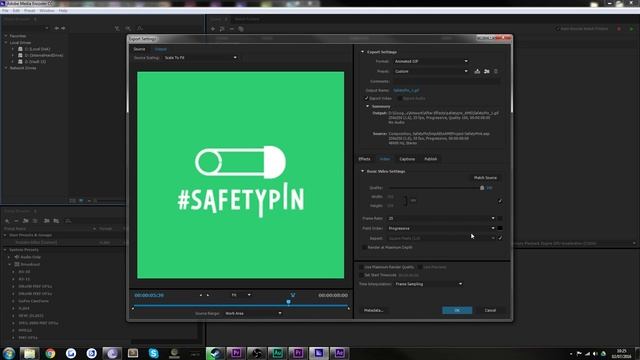Click Cancel button in Export Settings
Viewport: 640px width, 360px height.
[490, 311]
